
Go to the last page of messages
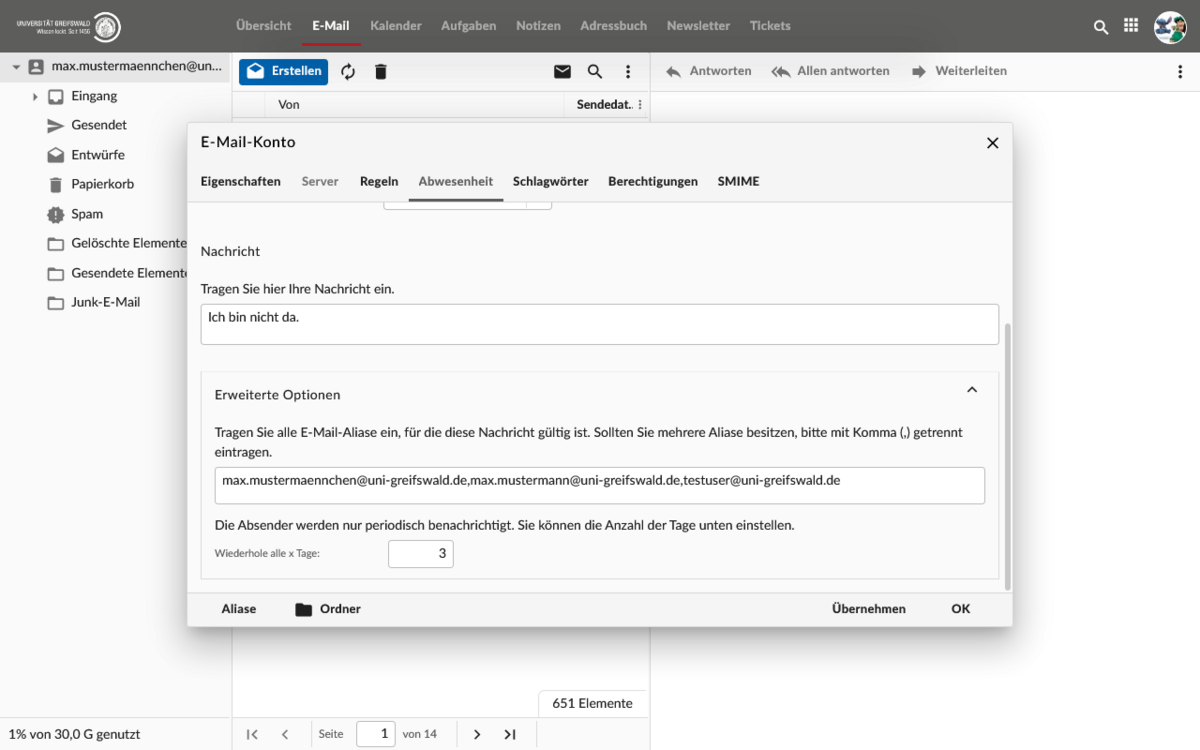pyautogui.click(x=510, y=734)
